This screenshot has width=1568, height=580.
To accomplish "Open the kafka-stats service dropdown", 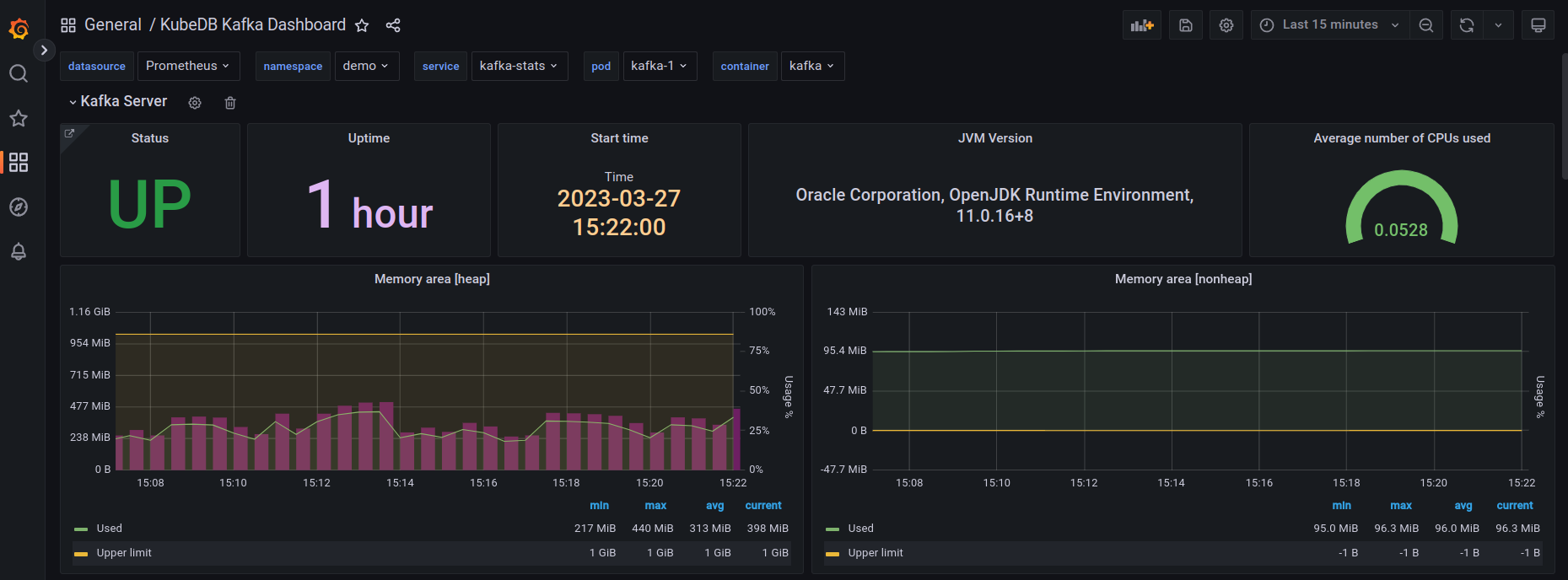I will click(x=519, y=66).
